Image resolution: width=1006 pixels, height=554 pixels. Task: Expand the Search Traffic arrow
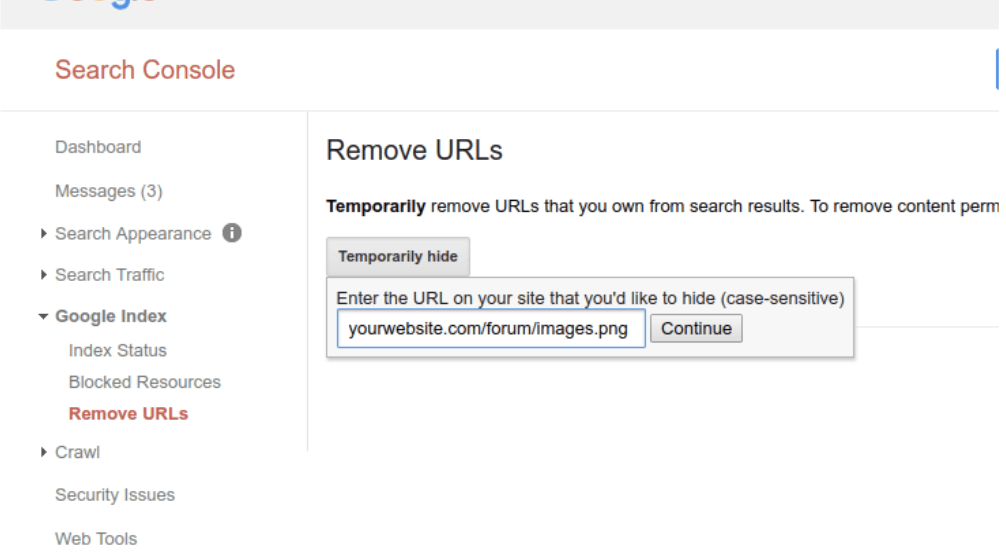[43, 275]
